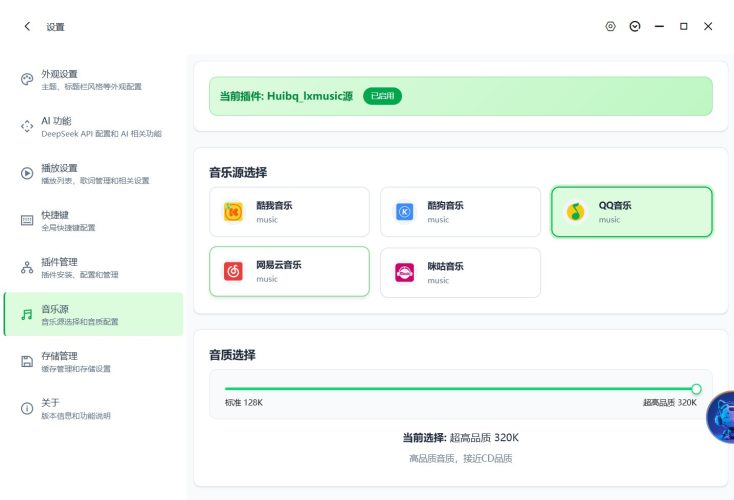Go back using the left arrow icon
The width and height of the screenshot is (734, 500).
(x=27, y=27)
